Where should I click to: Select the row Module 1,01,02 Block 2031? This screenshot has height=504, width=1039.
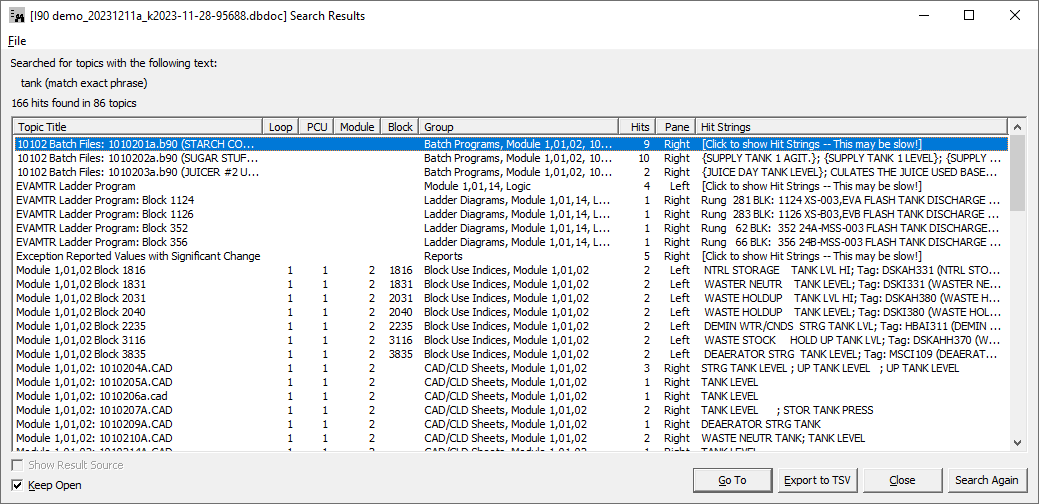(x=511, y=298)
